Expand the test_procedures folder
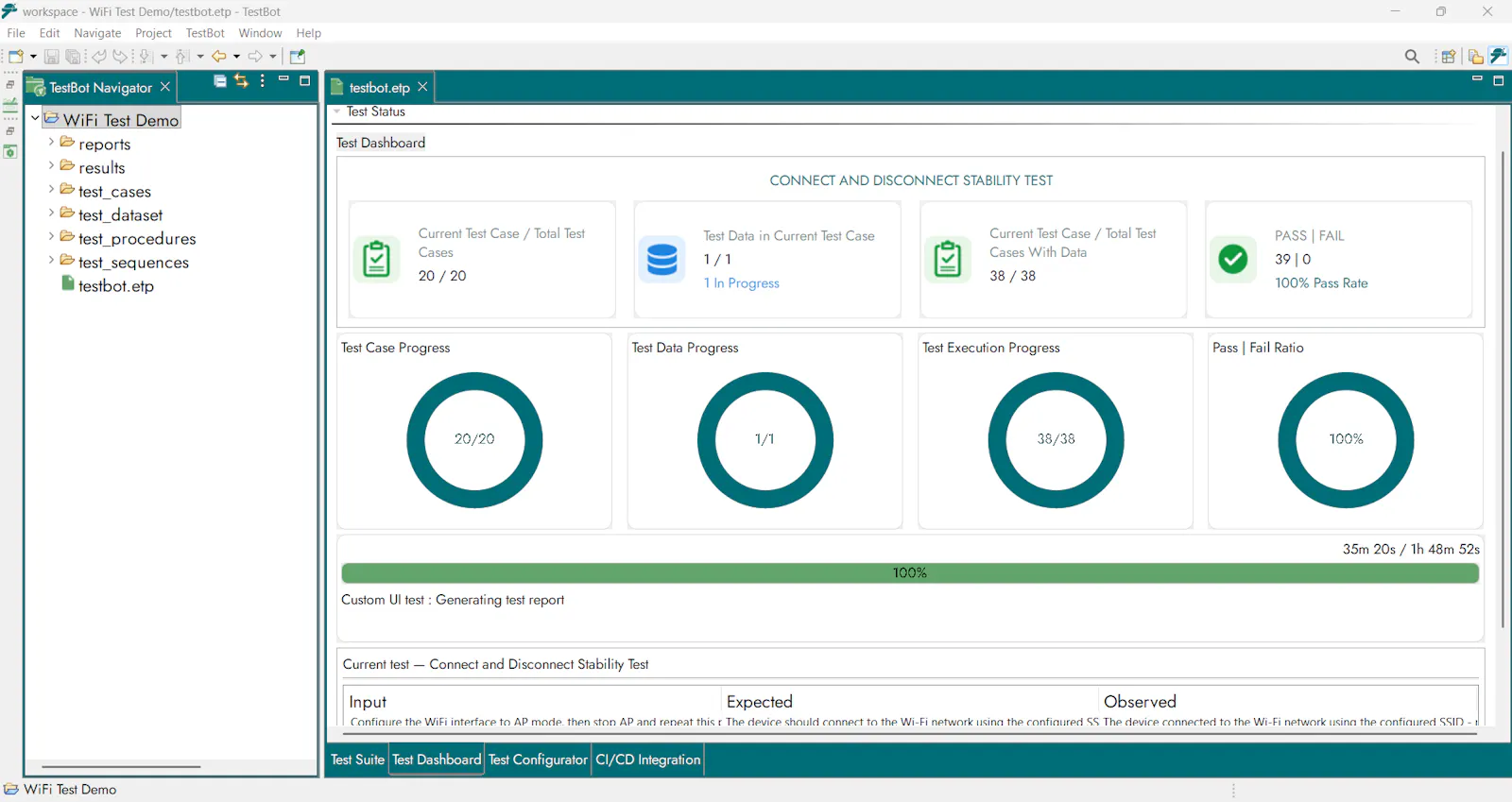The height and width of the screenshot is (802, 1512). pos(51,236)
